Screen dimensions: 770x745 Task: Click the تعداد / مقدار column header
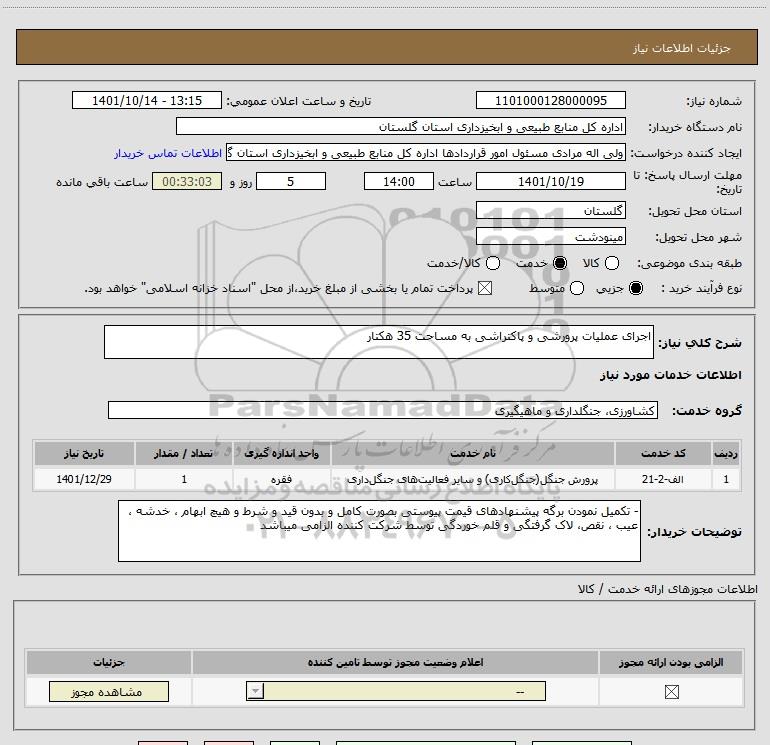coord(184,453)
